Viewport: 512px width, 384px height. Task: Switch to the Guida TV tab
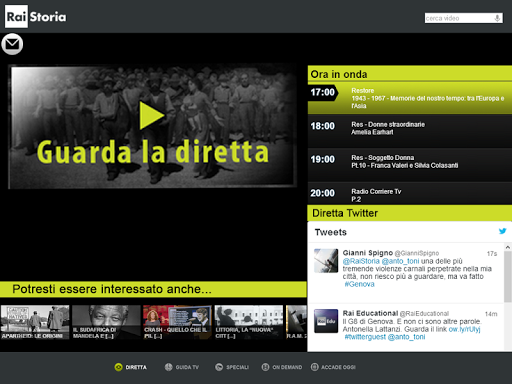coord(182,367)
